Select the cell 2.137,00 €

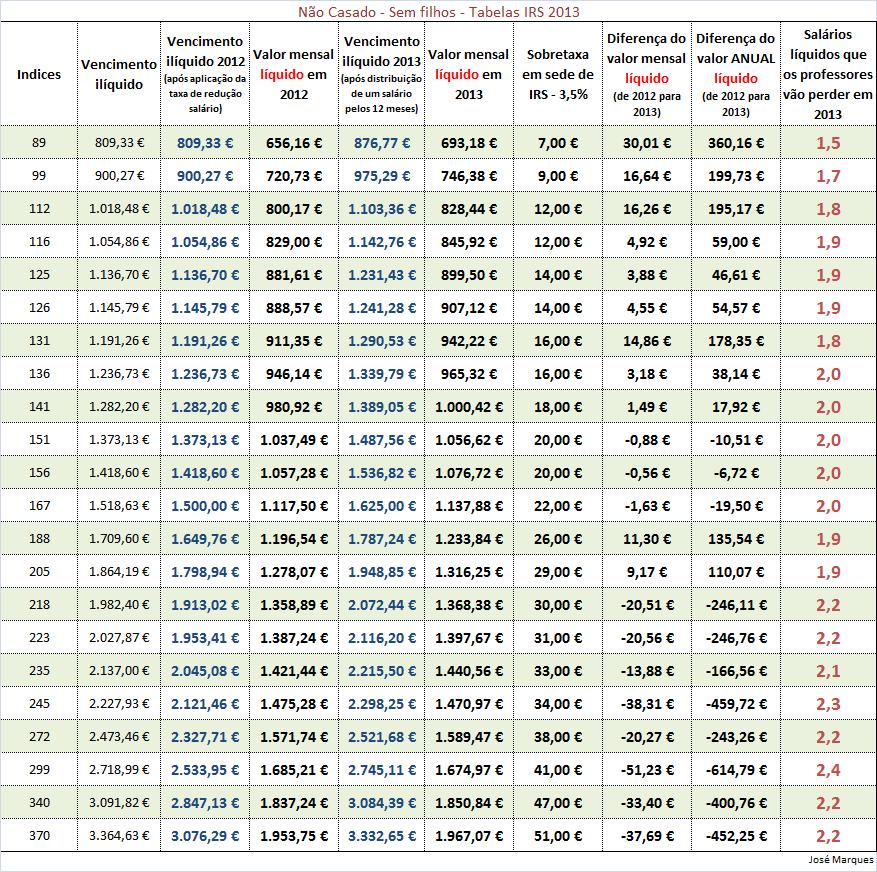click(x=119, y=671)
